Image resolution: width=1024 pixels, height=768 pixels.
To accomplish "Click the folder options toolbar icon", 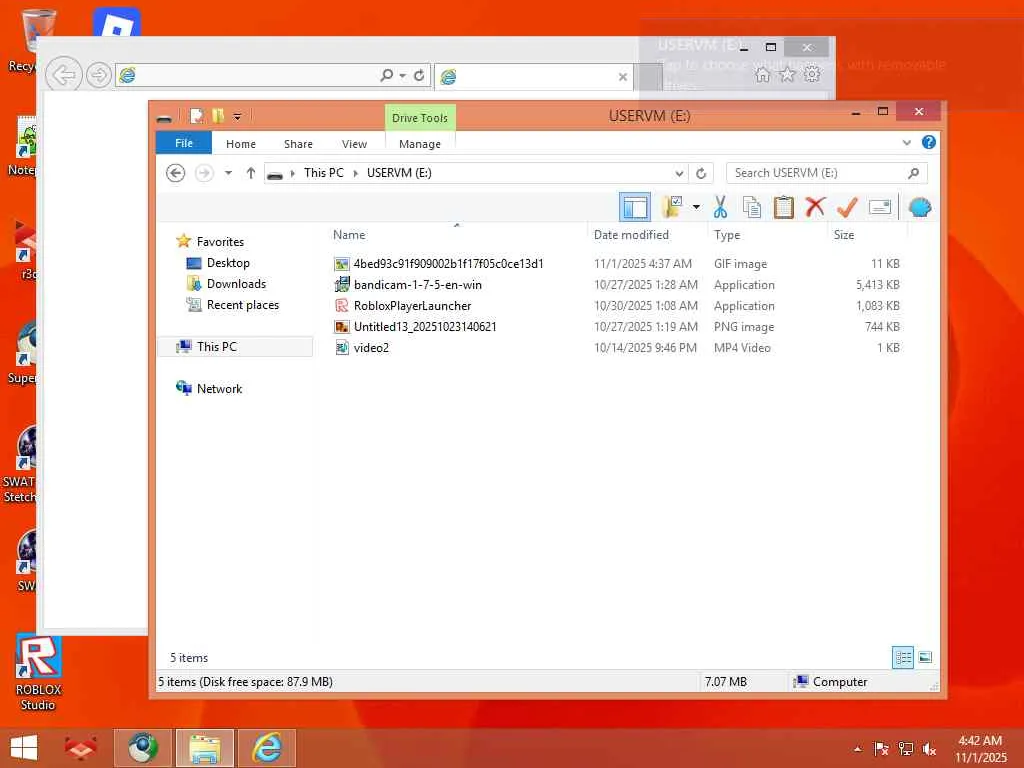I will click(672, 208).
